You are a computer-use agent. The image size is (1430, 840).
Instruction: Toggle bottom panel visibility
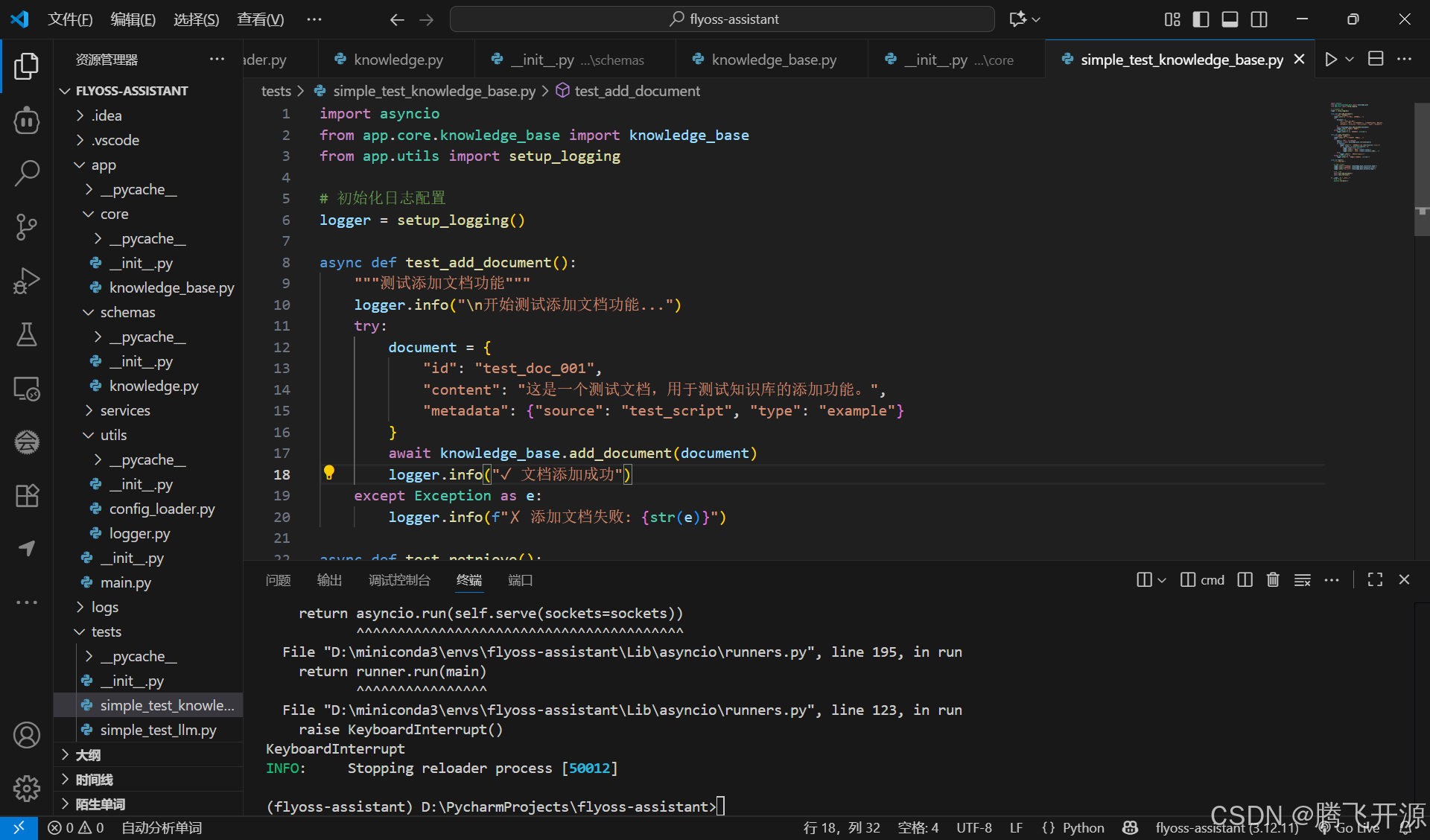click(1230, 19)
